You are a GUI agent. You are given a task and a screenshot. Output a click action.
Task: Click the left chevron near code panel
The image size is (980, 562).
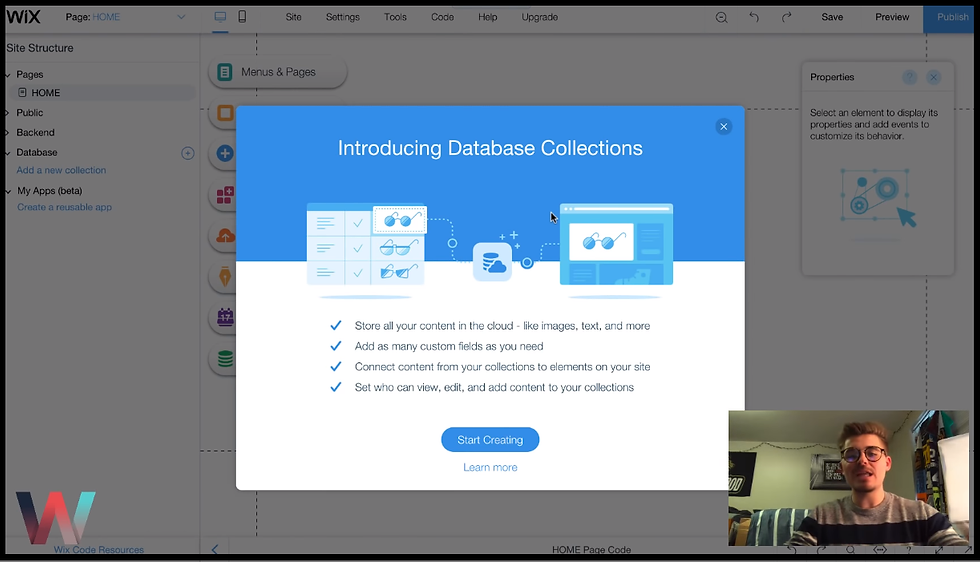point(214,549)
